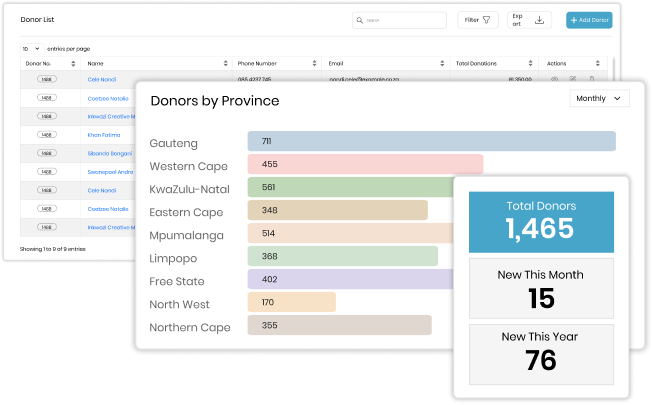Click sort arrows on Total Donations column
The height and width of the screenshot is (405, 653).
[x=533, y=63]
